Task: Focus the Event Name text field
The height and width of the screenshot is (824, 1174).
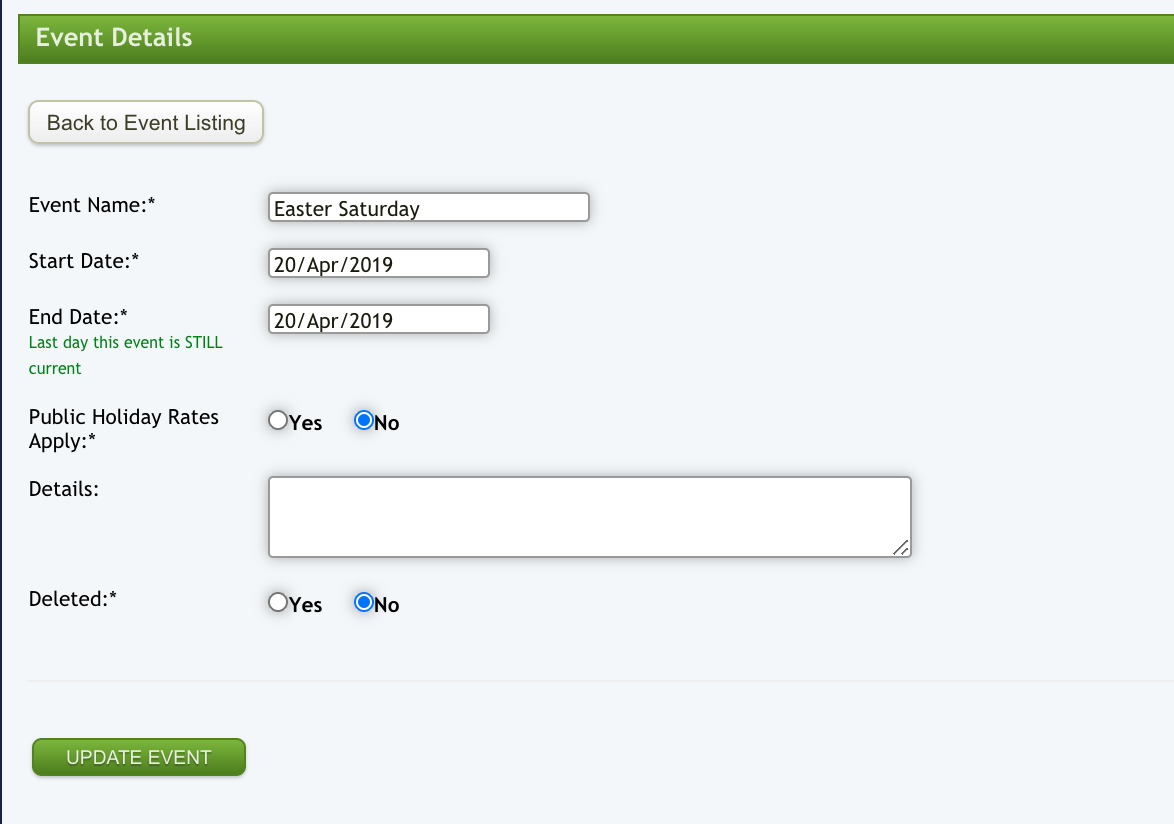Action: click(x=429, y=208)
